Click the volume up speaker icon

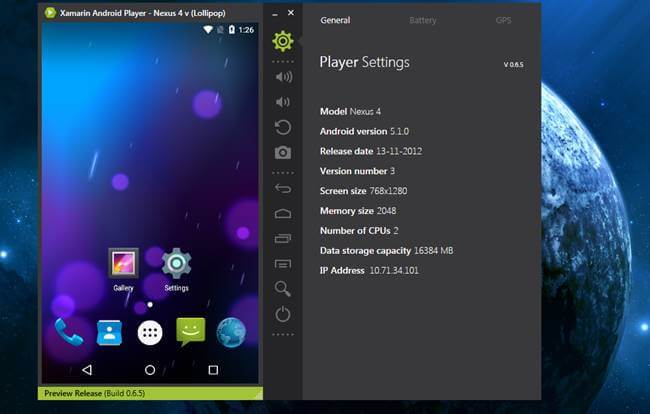[x=284, y=77]
